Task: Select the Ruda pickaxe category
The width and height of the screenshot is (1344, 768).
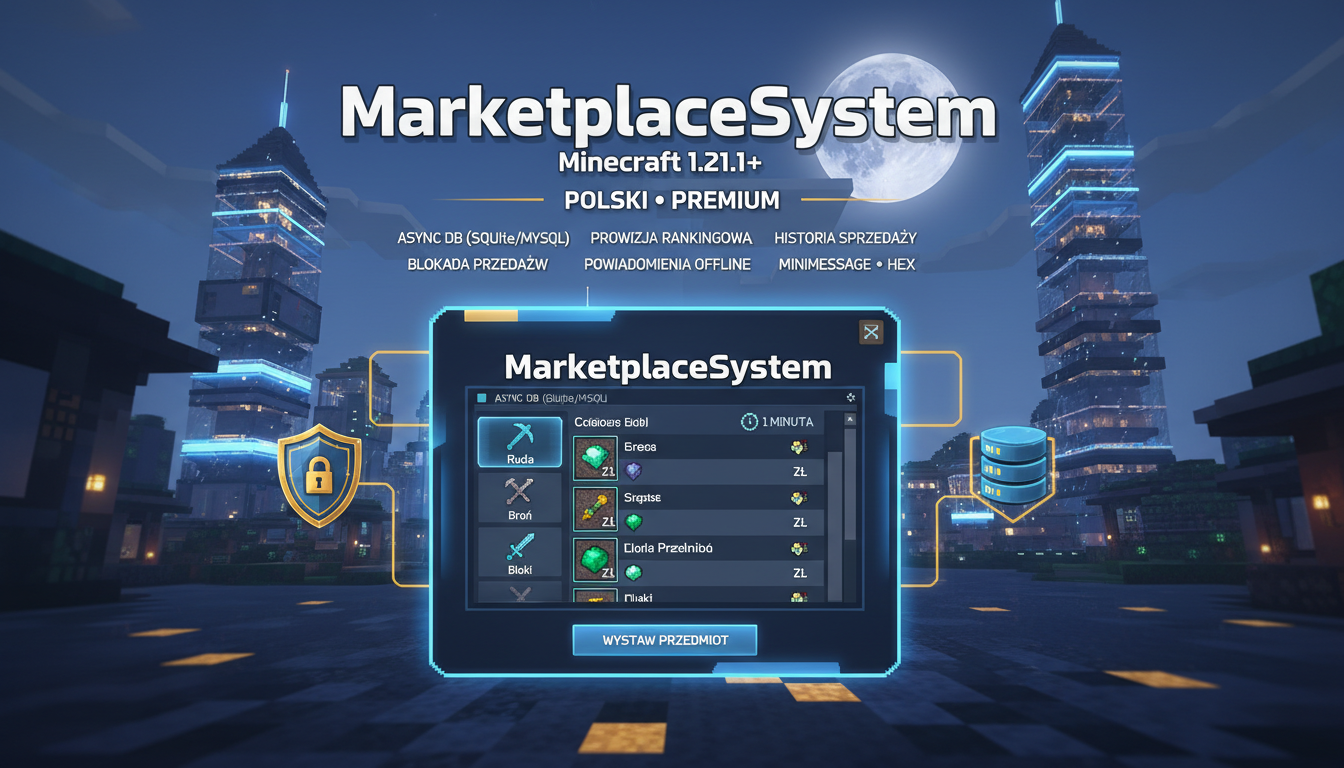Action: click(520, 442)
